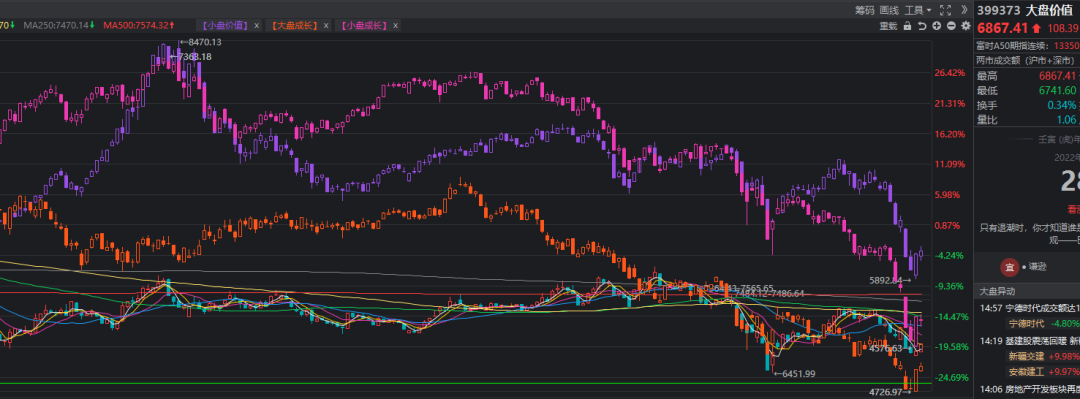Click the current price 6867.41
The height and width of the screenshot is (399, 1080).
[1002, 28]
